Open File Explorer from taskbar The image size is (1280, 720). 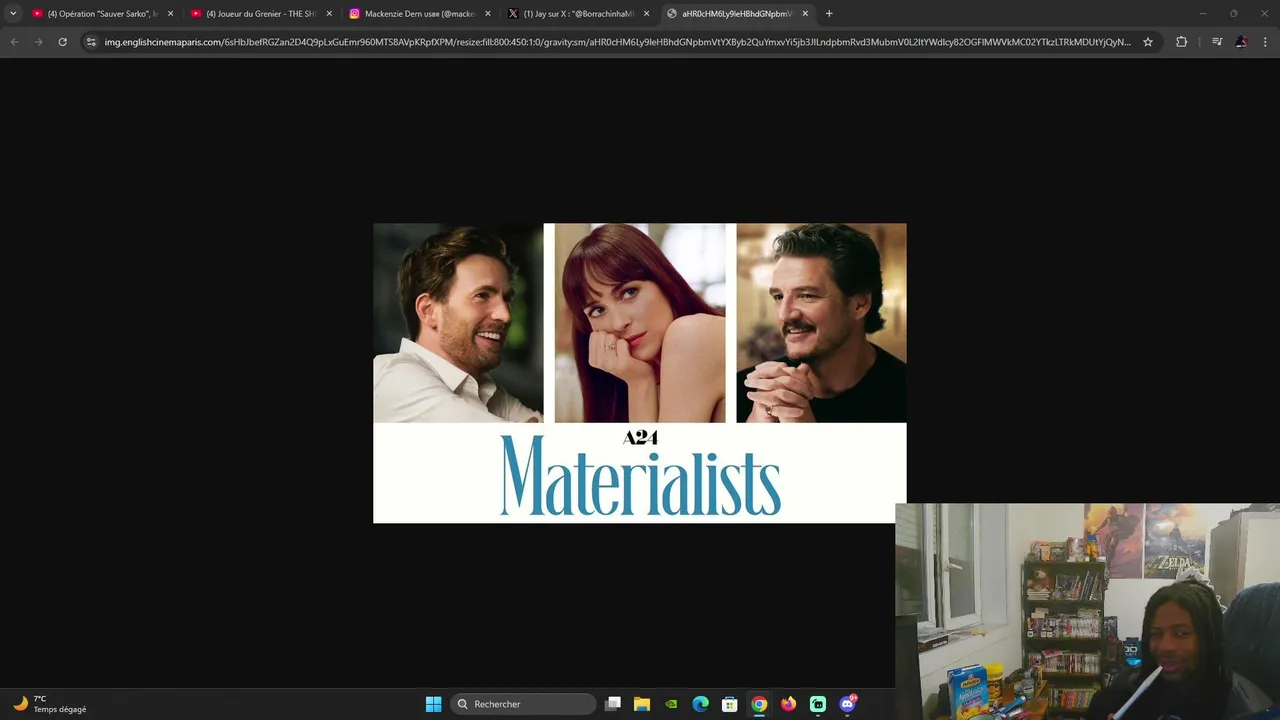pyautogui.click(x=642, y=704)
